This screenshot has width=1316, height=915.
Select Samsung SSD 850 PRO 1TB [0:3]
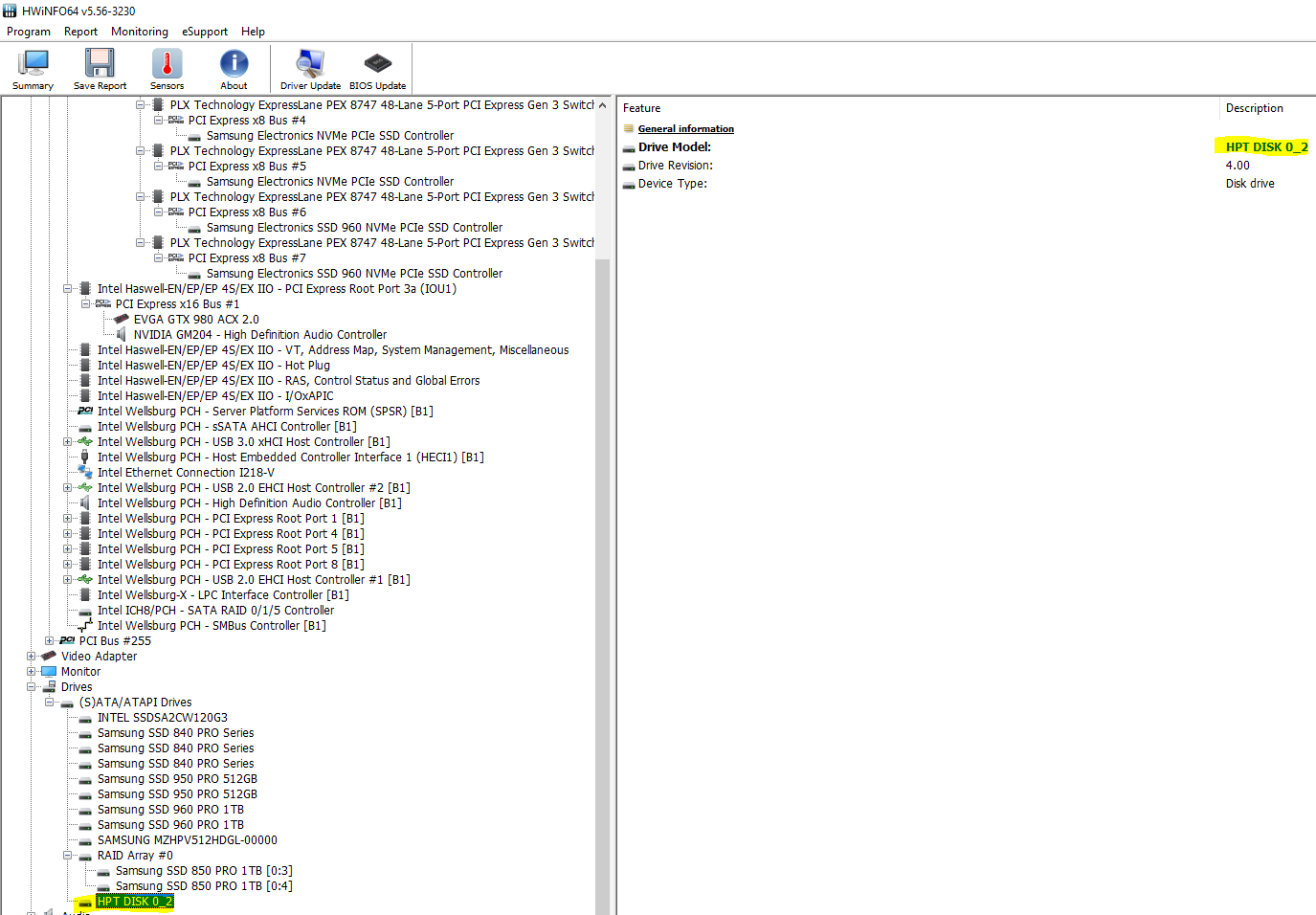pos(204,871)
